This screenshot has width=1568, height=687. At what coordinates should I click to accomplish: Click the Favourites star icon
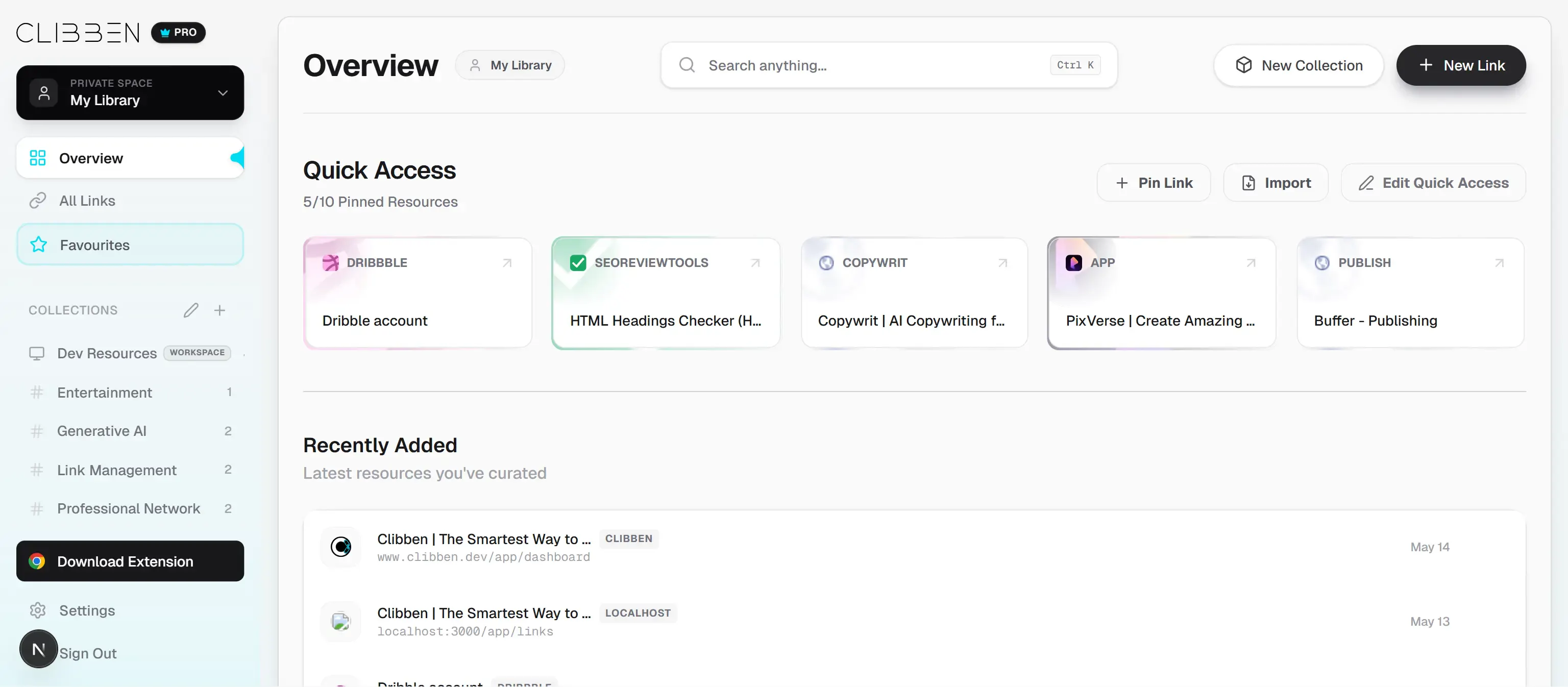(38, 244)
